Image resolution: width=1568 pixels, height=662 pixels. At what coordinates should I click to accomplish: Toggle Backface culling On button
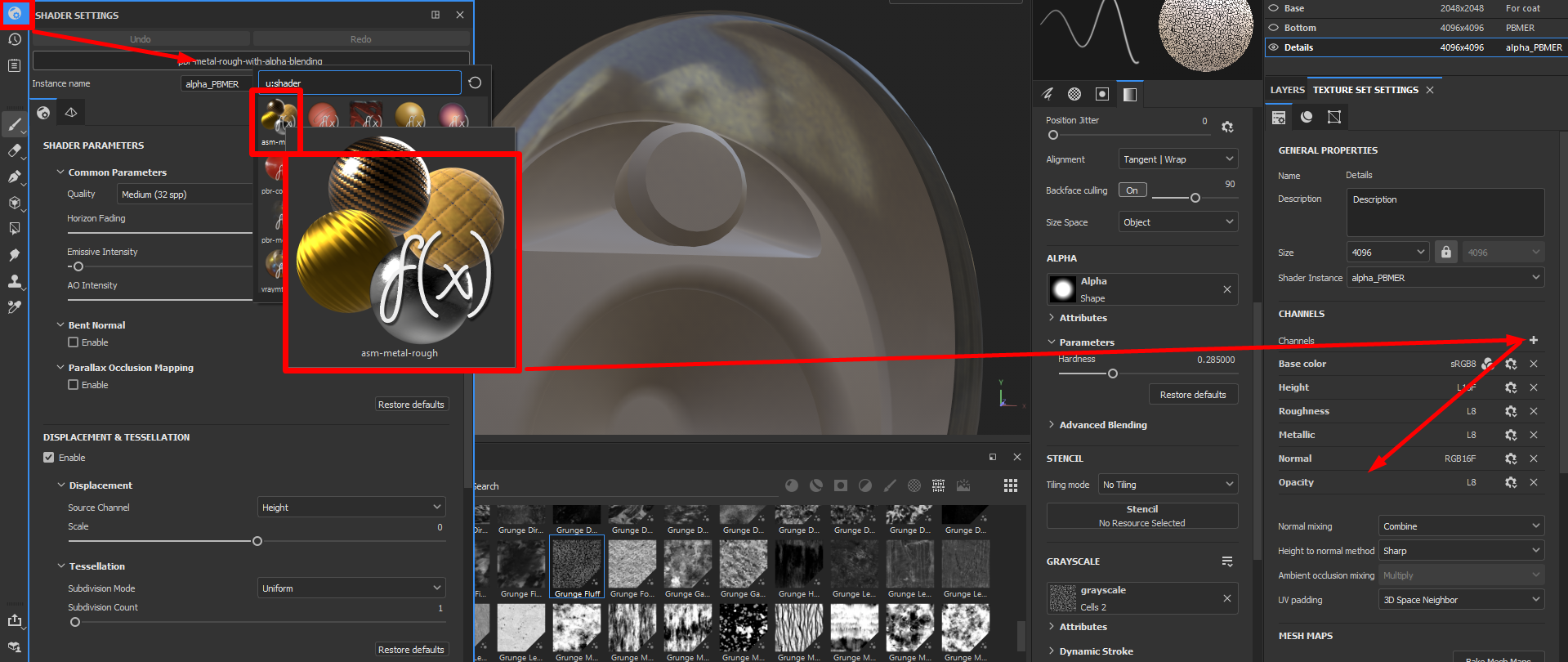[x=1132, y=190]
